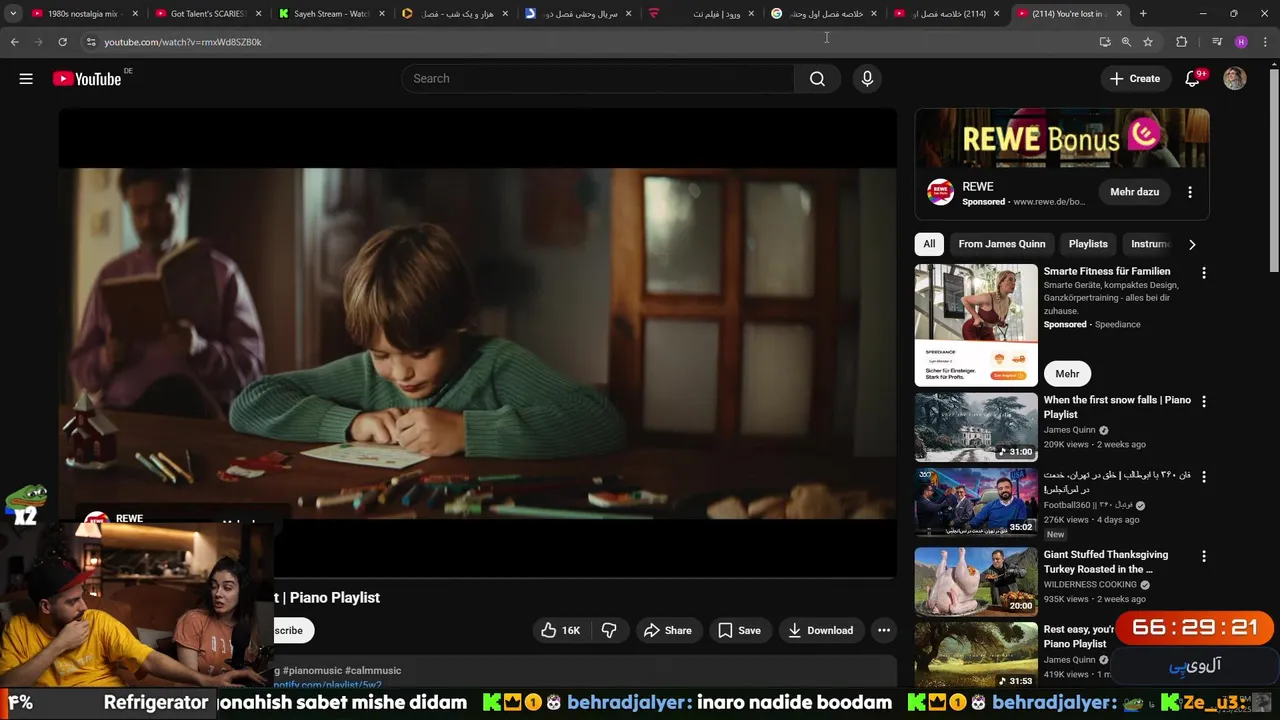Open options for first snow falls video
1280x720 pixels.
[x=1204, y=401]
